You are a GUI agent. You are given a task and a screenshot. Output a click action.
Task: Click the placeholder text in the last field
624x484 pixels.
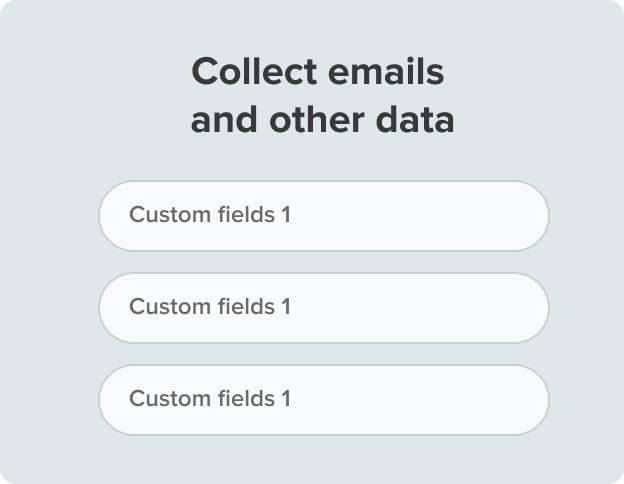click(210, 399)
